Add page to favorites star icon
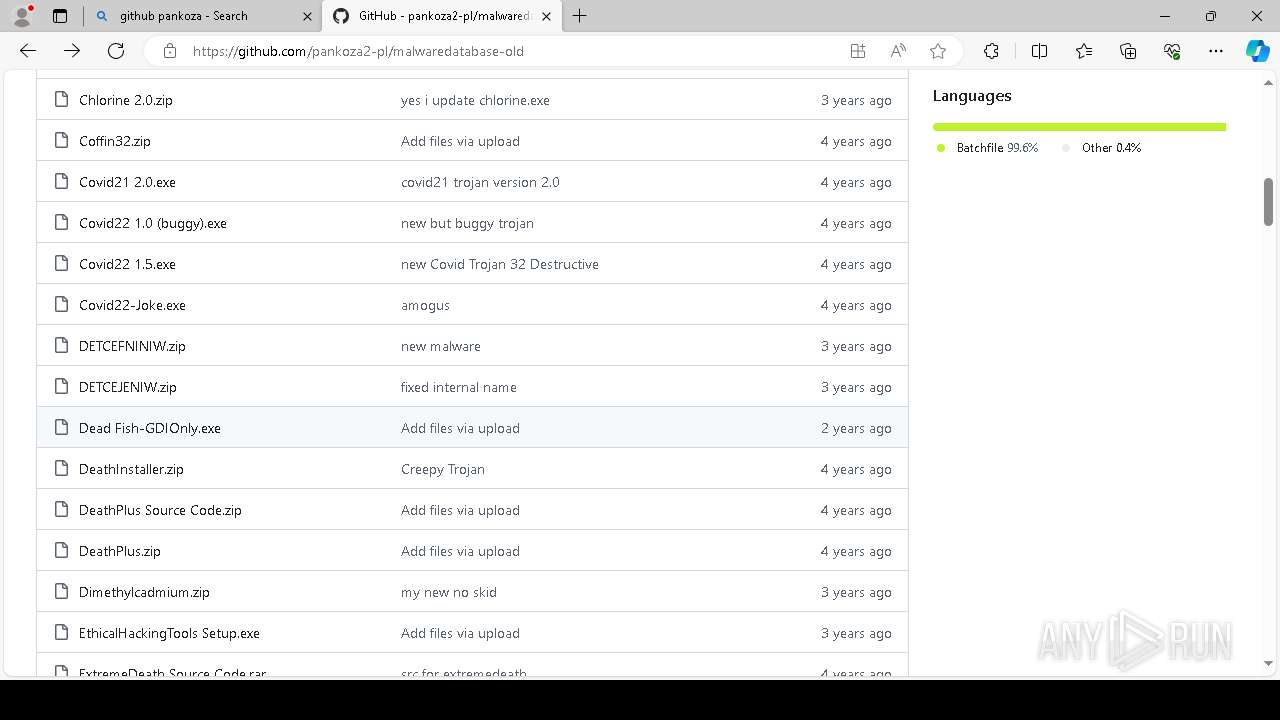This screenshot has width=1280, height=720. (938, 51)
